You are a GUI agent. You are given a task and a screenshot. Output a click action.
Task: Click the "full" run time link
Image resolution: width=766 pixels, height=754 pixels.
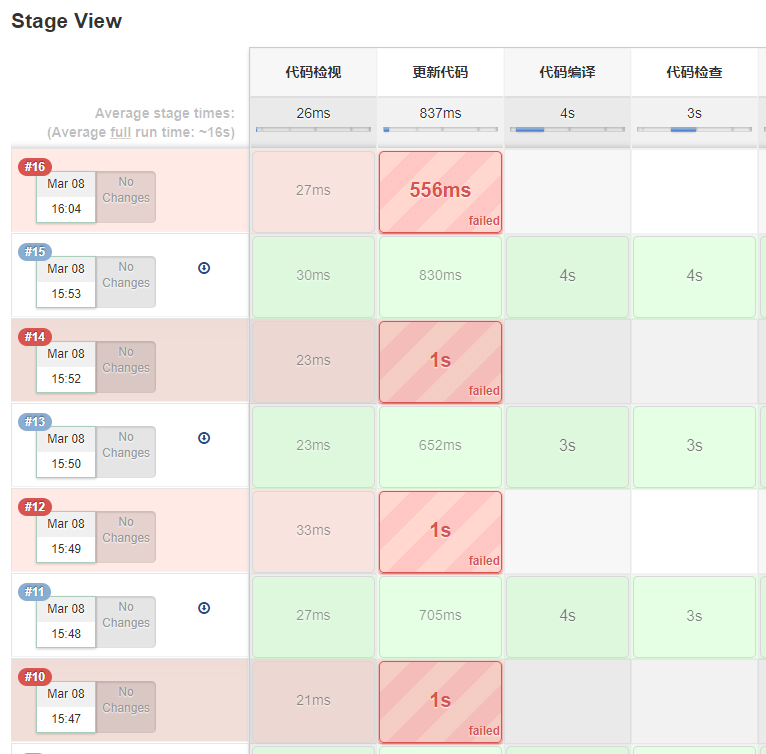coord(120,132)
